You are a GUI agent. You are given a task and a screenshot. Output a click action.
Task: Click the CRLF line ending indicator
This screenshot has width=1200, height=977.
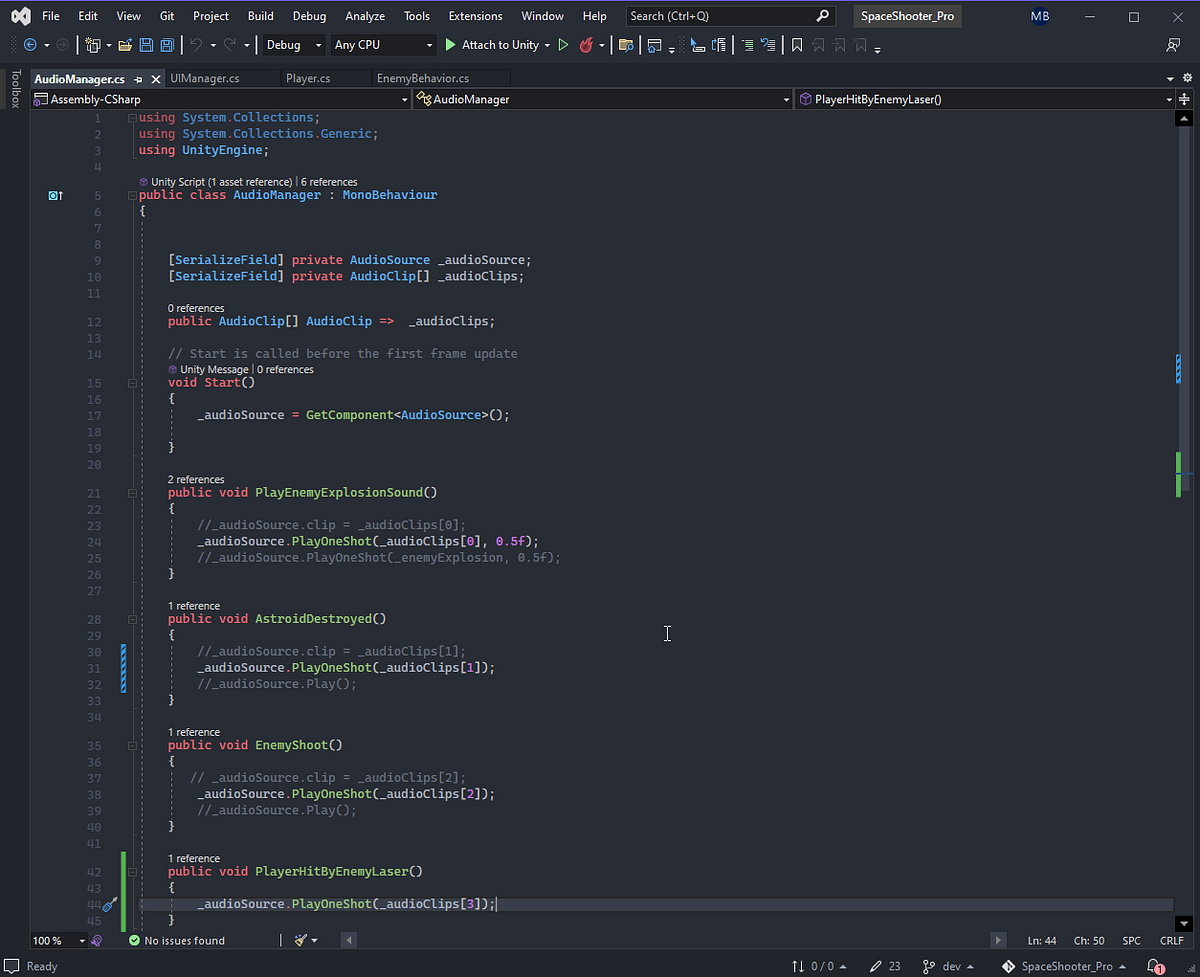point(1172,940)
